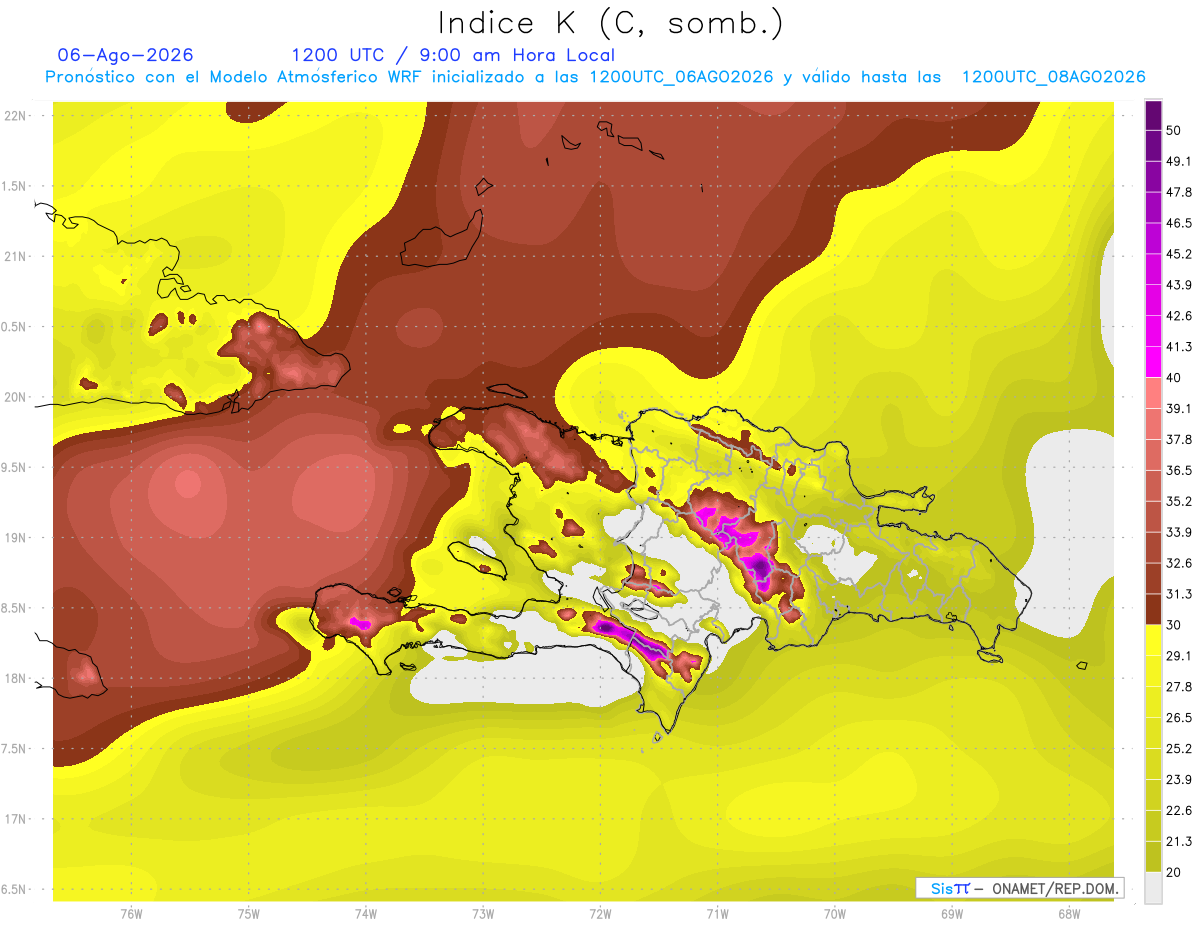
Task: Click the '74W' longitude label
Action: [x=366, y=913]
